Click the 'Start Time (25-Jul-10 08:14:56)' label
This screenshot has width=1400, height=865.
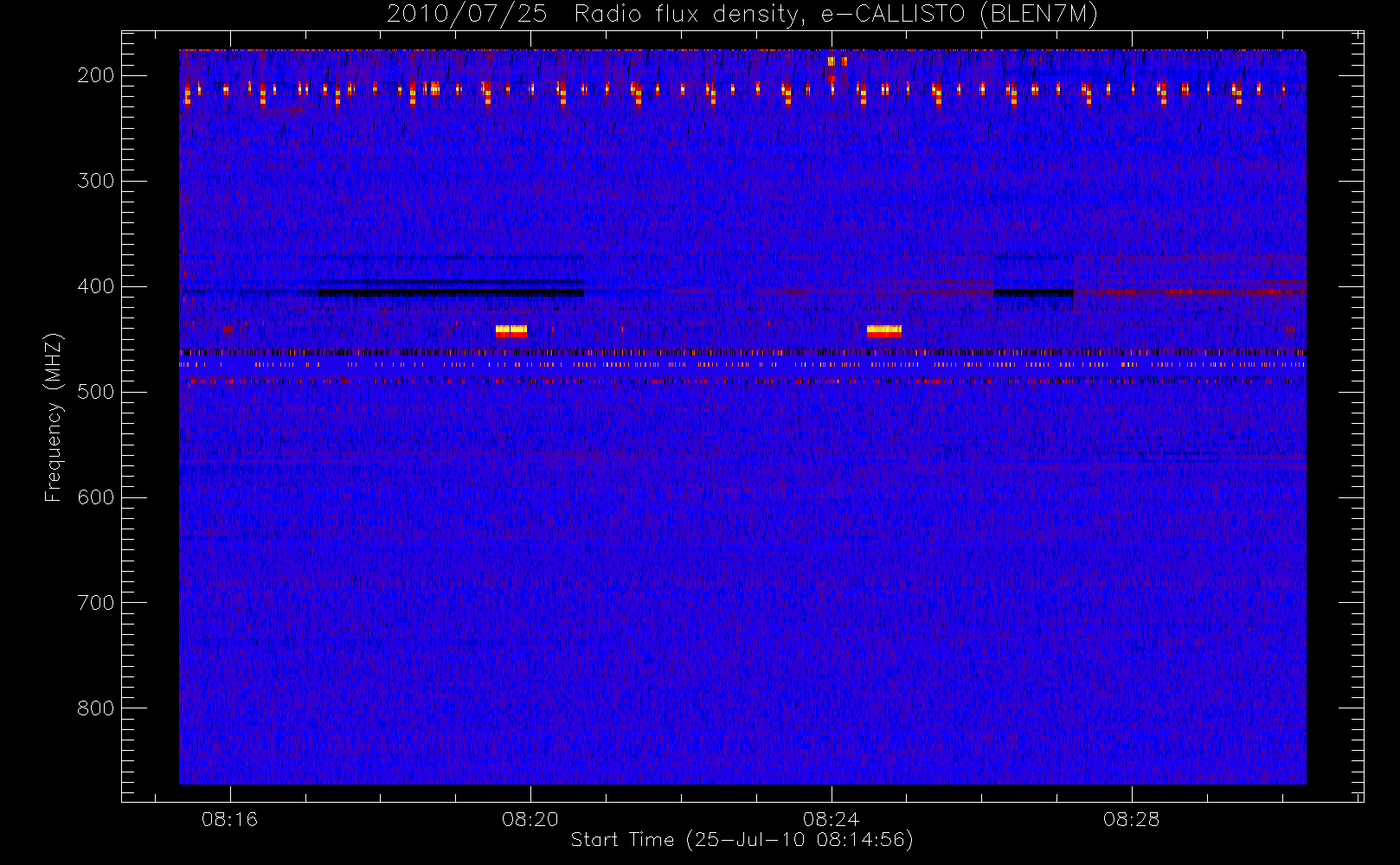(x=742, y=839)
